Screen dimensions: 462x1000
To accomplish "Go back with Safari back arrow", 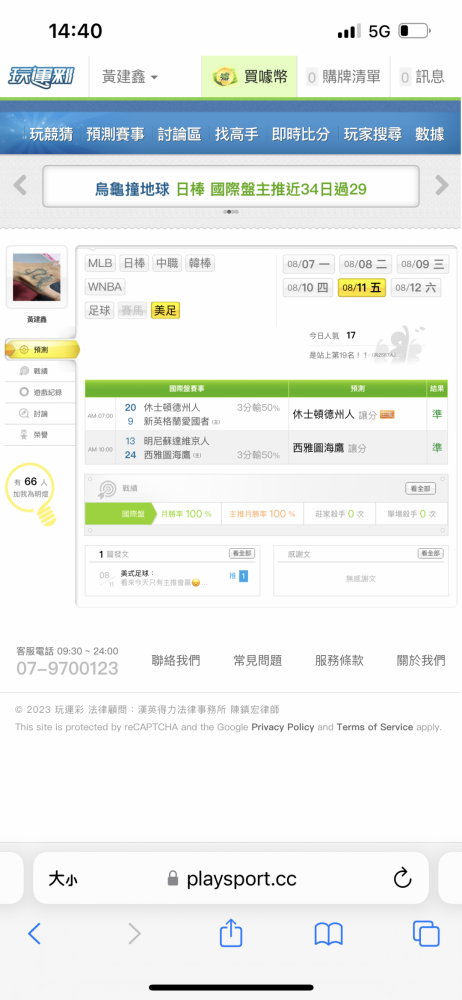I will 34,934.
